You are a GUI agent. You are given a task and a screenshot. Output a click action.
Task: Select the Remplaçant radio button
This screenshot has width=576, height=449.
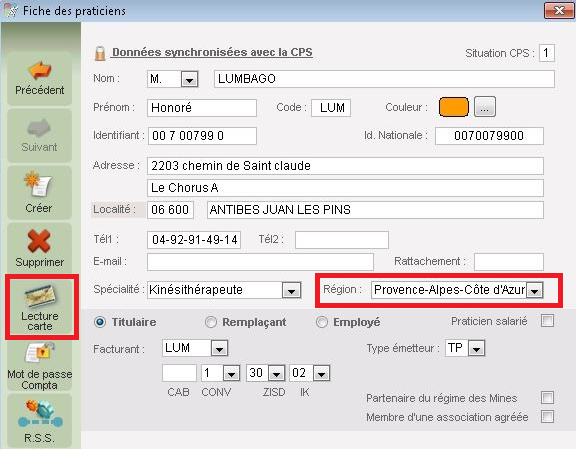[211, 322]
